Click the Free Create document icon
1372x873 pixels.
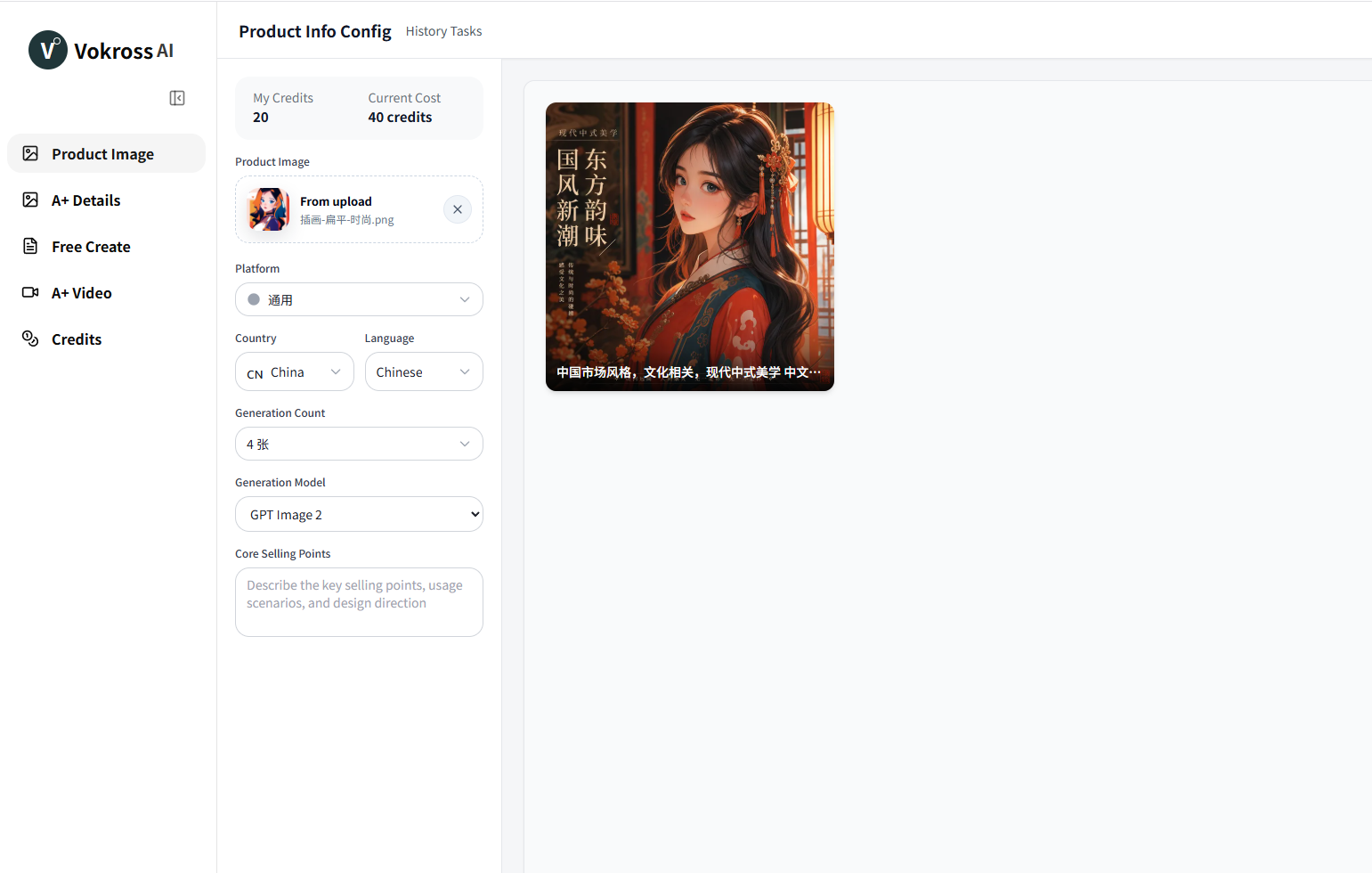pos(30,246)
